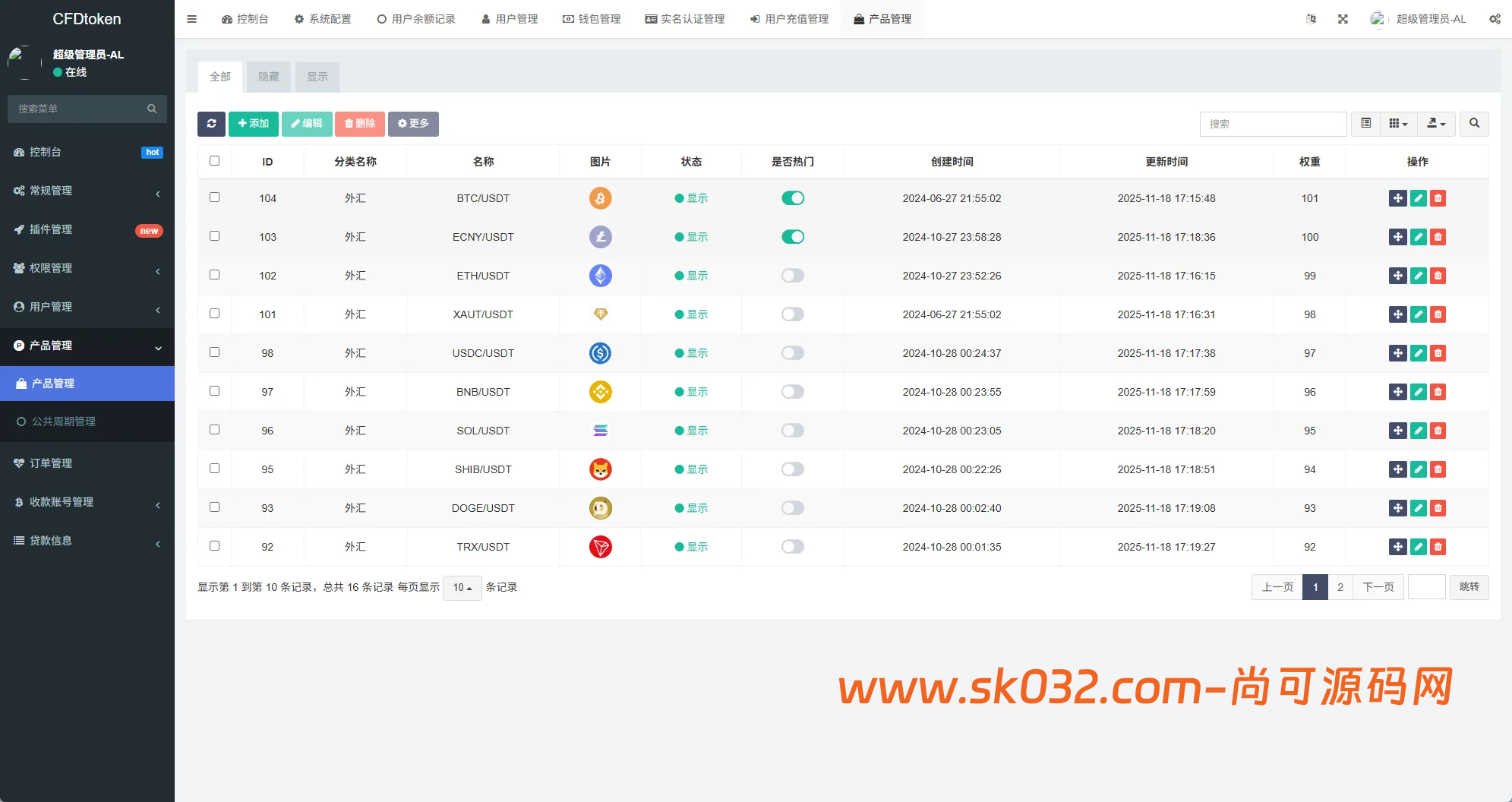Screen dimensions: 1512x802
Task: Open the 钱包管理 top tab
Action: pos(592,19)
